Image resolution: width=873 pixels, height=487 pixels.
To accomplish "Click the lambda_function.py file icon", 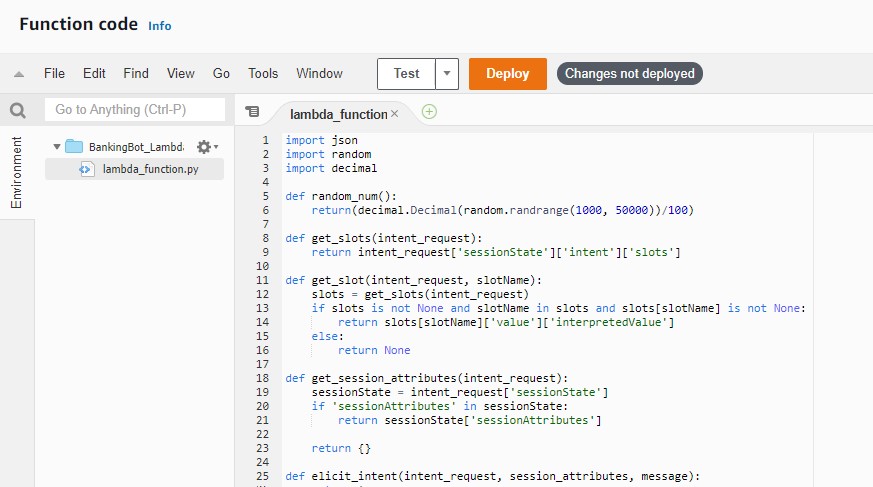I will tap(86, 169).
